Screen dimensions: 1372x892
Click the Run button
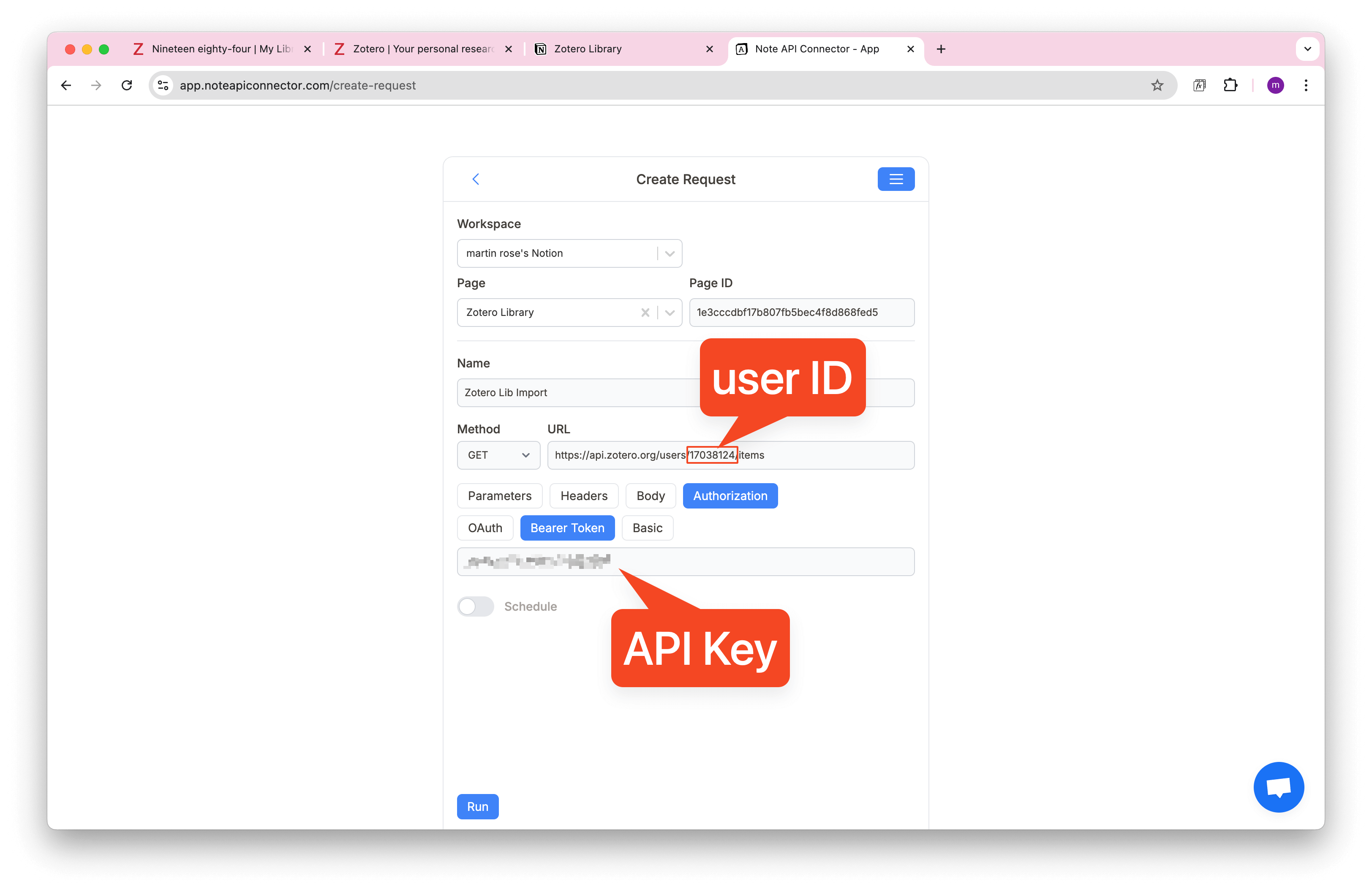point(477,807)
